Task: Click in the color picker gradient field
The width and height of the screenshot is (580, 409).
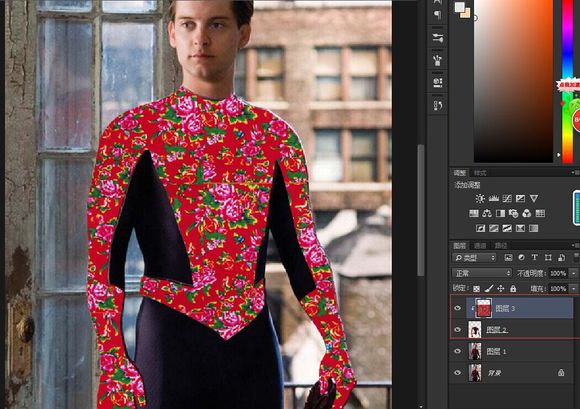Action: tap(513, 80)
